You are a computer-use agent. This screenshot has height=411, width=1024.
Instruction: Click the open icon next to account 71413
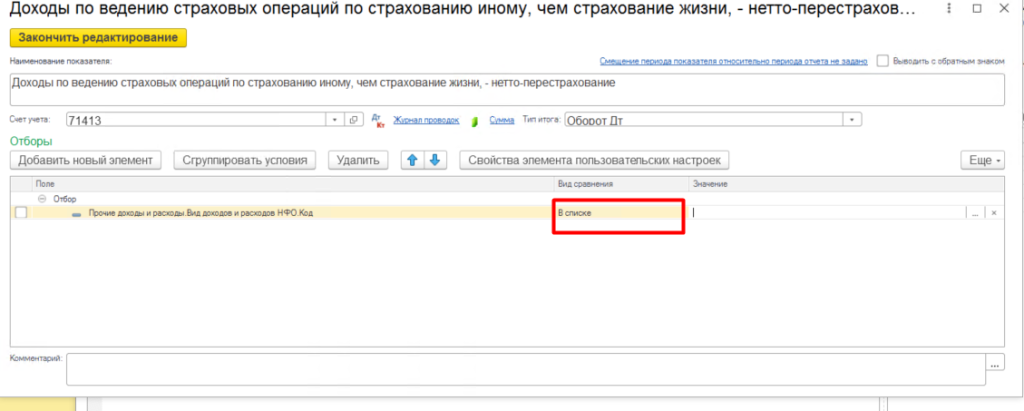point(353,120)
